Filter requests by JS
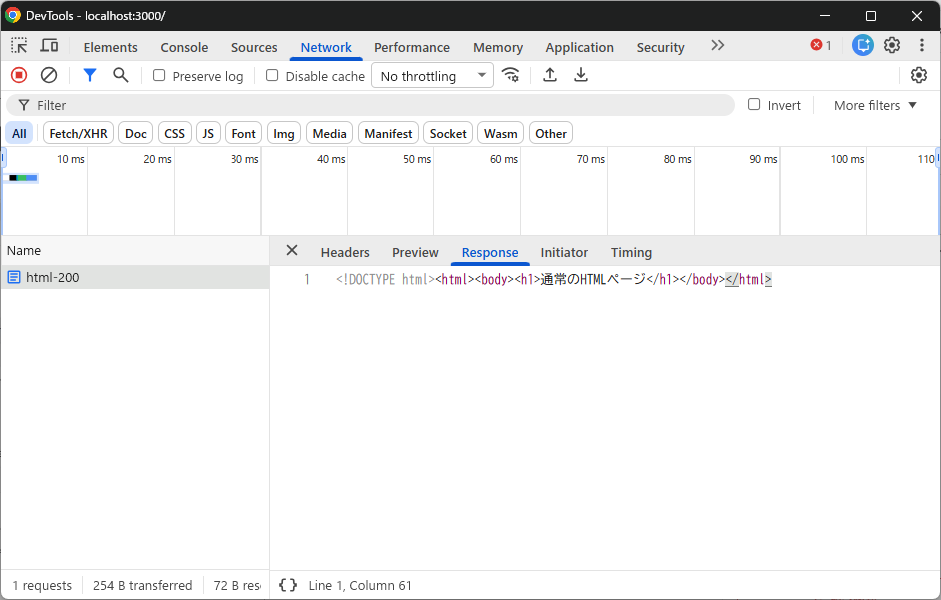 click(208, 133)
